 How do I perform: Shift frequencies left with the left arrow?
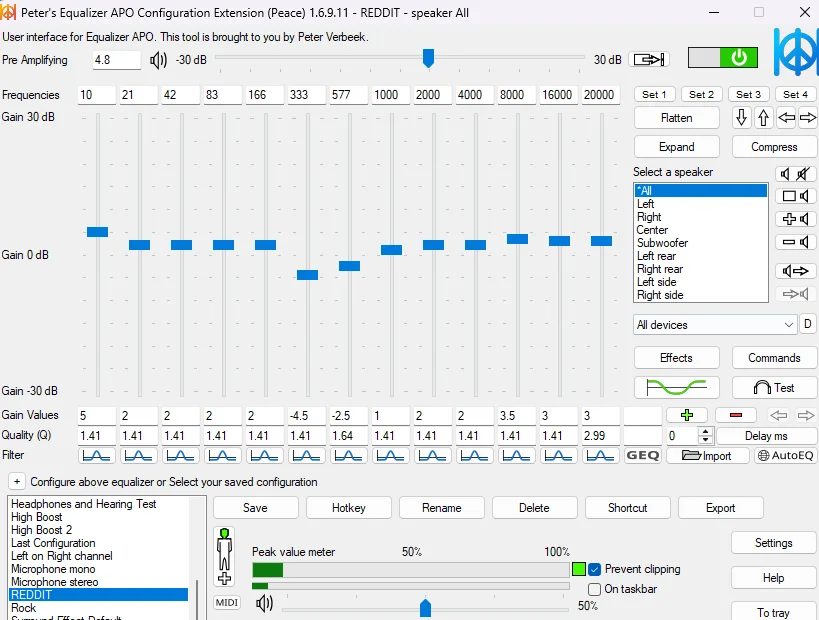pyautogui.click(x=786, y=118)
